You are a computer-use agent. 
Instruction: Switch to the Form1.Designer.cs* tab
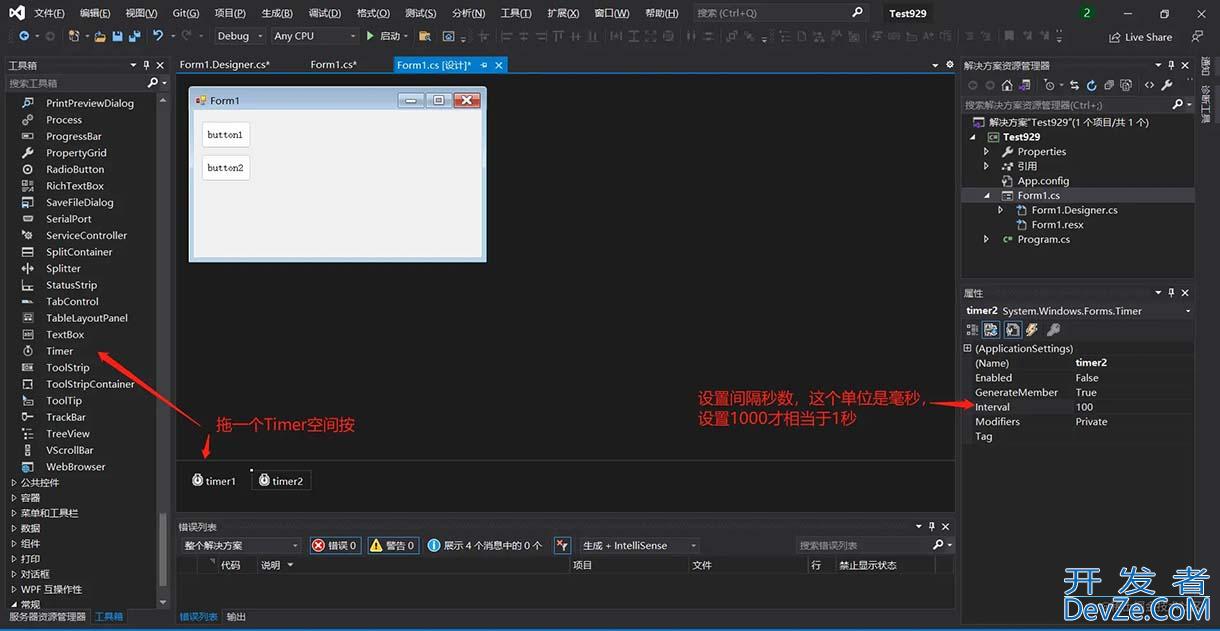[x=225, y=65]
